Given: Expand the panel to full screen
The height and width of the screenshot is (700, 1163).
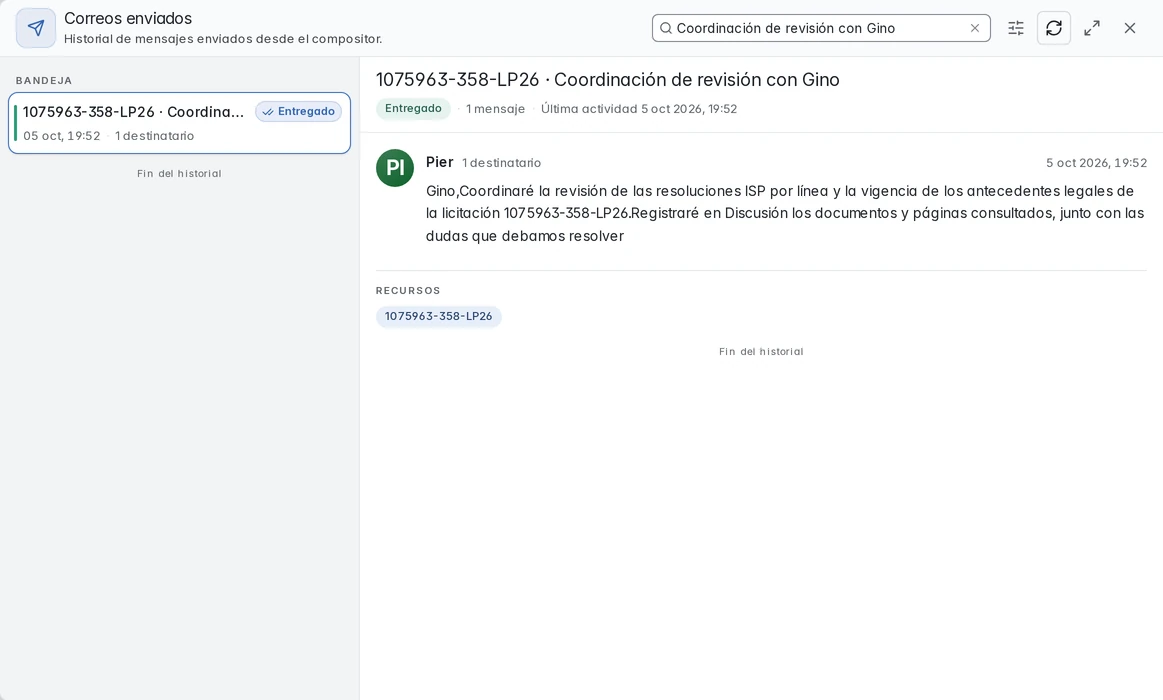Looking at the screenshot, I should pyautogui.click(x=1092, y=28).
